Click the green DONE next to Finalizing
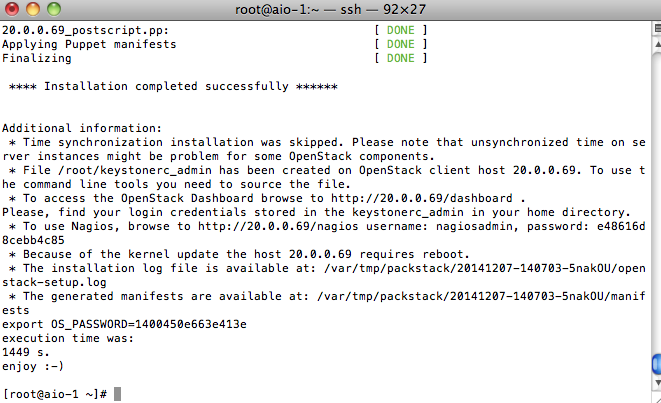661x403 pixels. [400, 58]
